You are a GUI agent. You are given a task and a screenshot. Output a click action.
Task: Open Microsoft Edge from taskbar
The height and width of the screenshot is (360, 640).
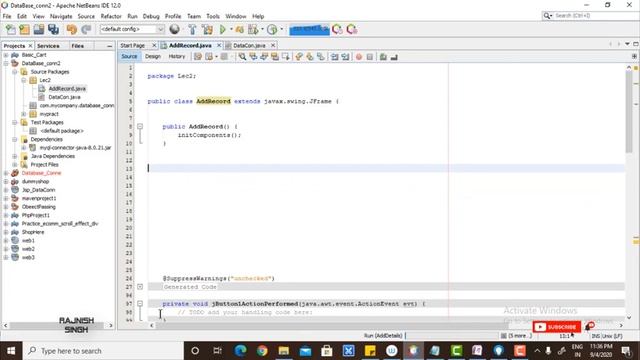click(x=240, y=351)
